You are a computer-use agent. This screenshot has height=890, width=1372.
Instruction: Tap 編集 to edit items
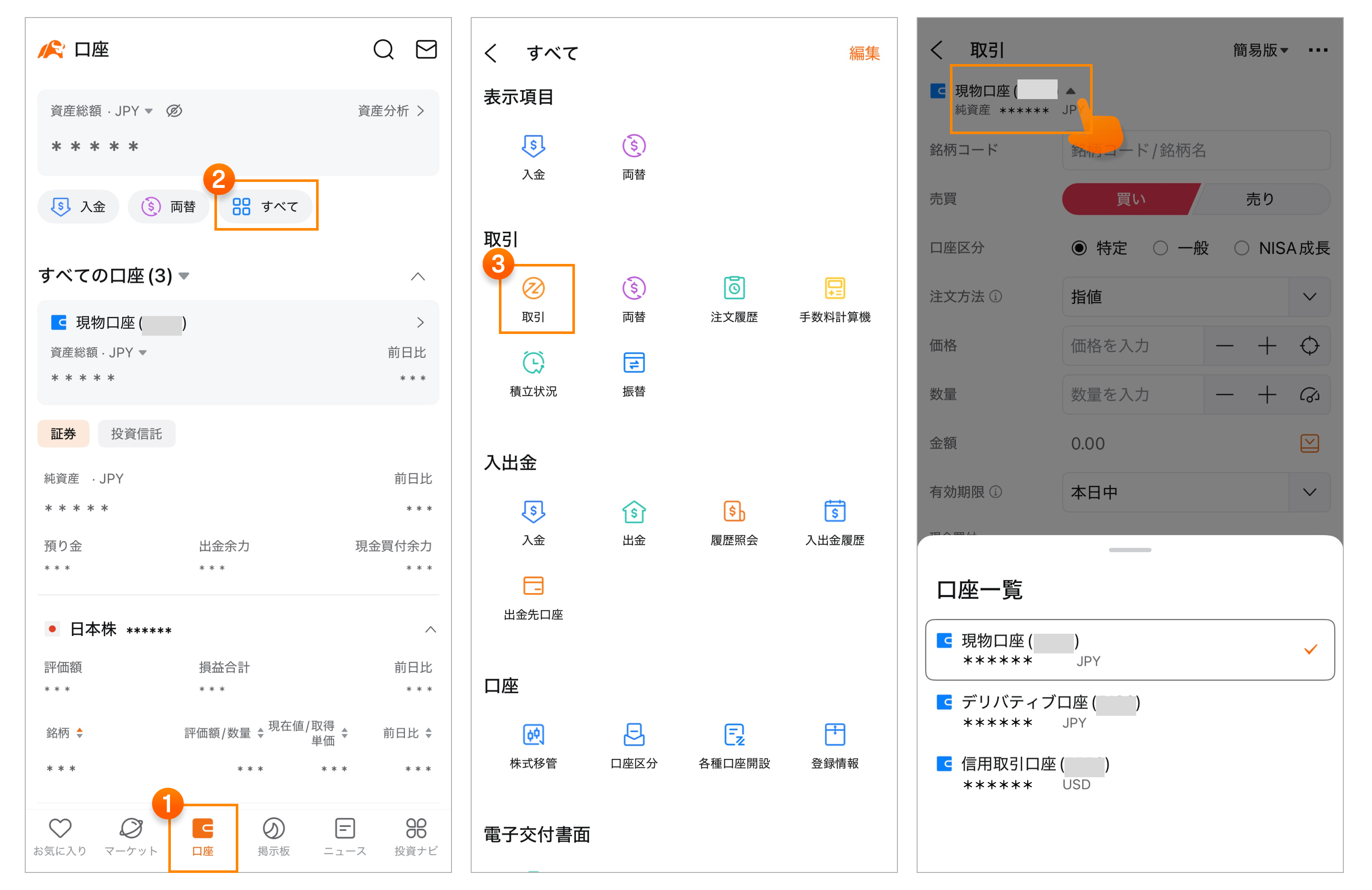pyautogui.click(x=864, y=53)
